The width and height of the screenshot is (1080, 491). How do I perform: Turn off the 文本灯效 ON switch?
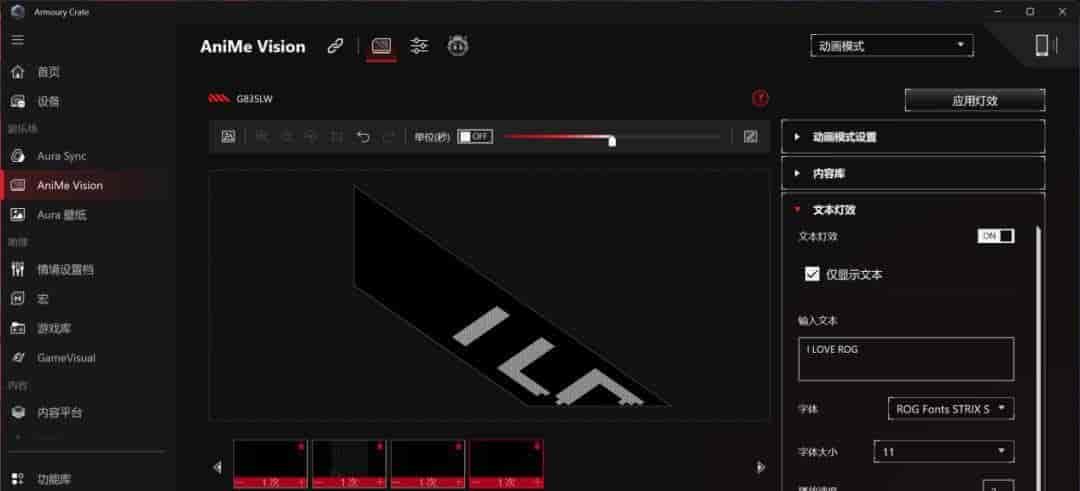tap(995, 236)
